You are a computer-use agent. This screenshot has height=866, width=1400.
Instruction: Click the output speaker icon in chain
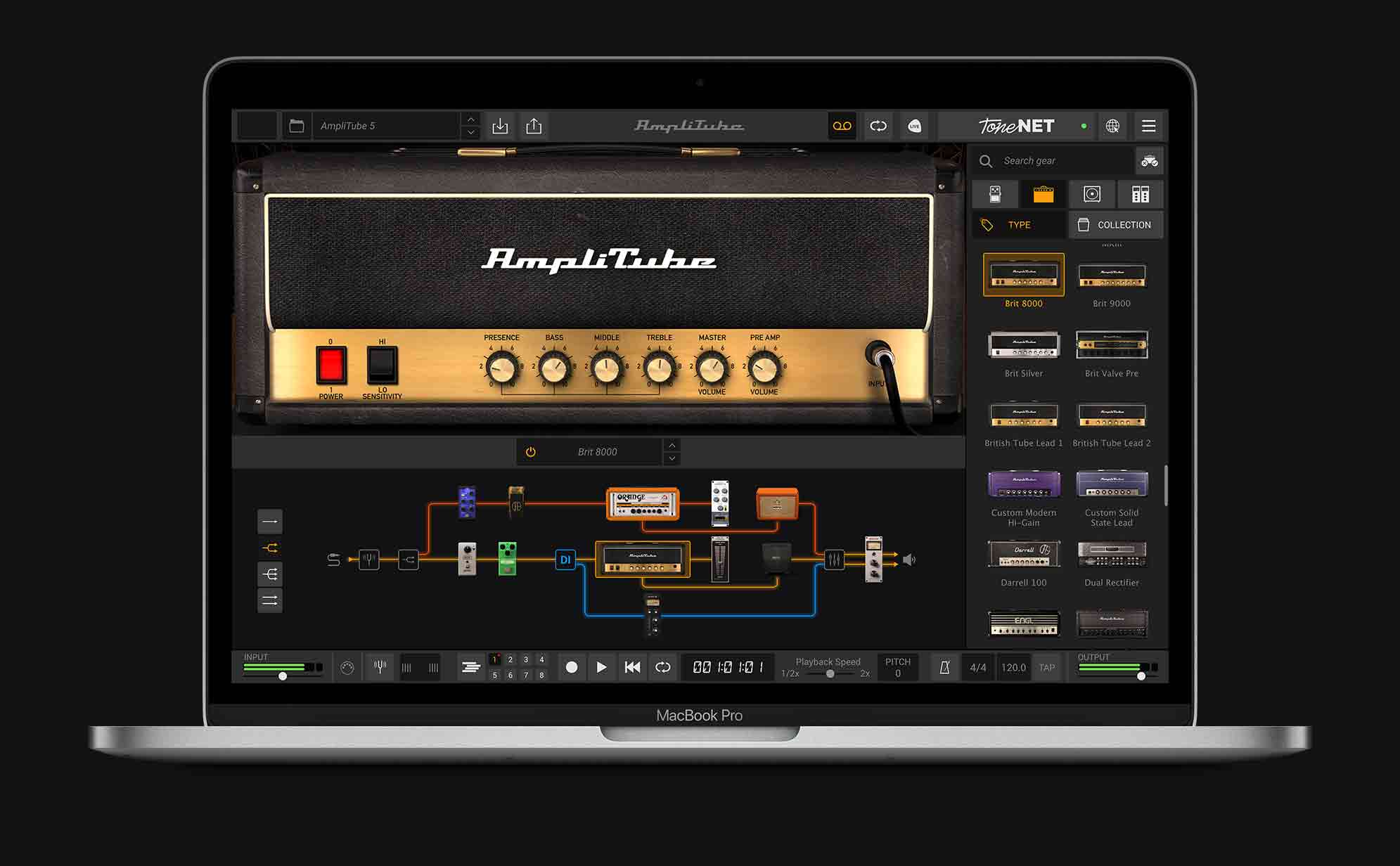pos(909,560)
